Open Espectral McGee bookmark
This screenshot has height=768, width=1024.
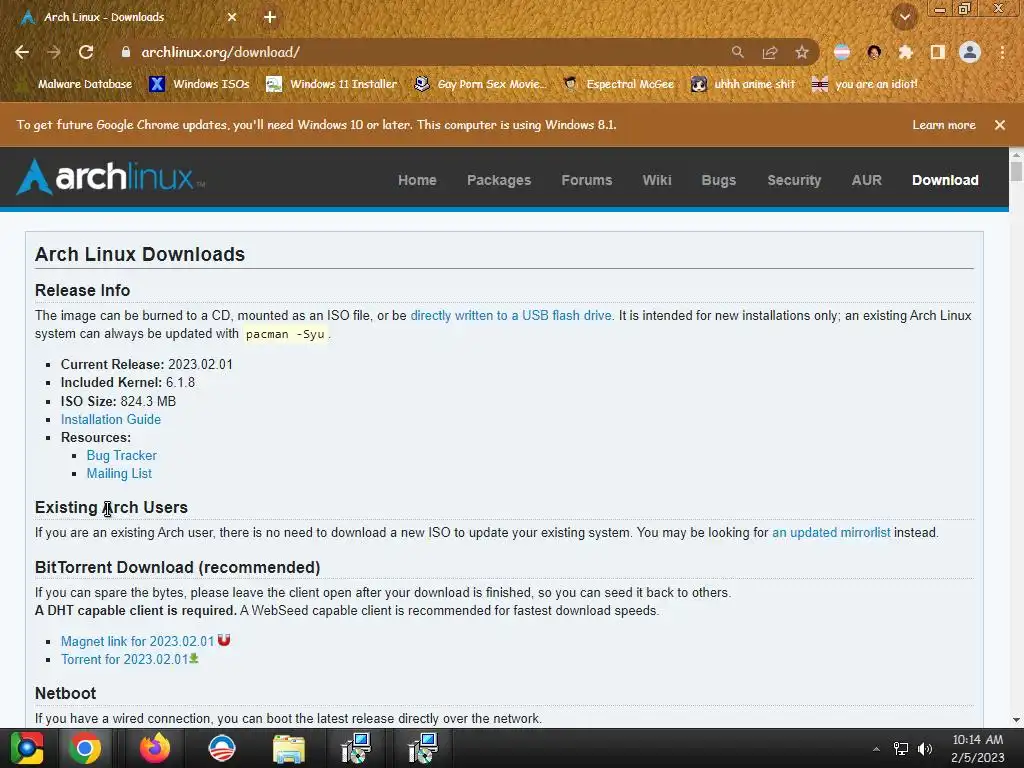pyautogui.click(x=618, y=84)
